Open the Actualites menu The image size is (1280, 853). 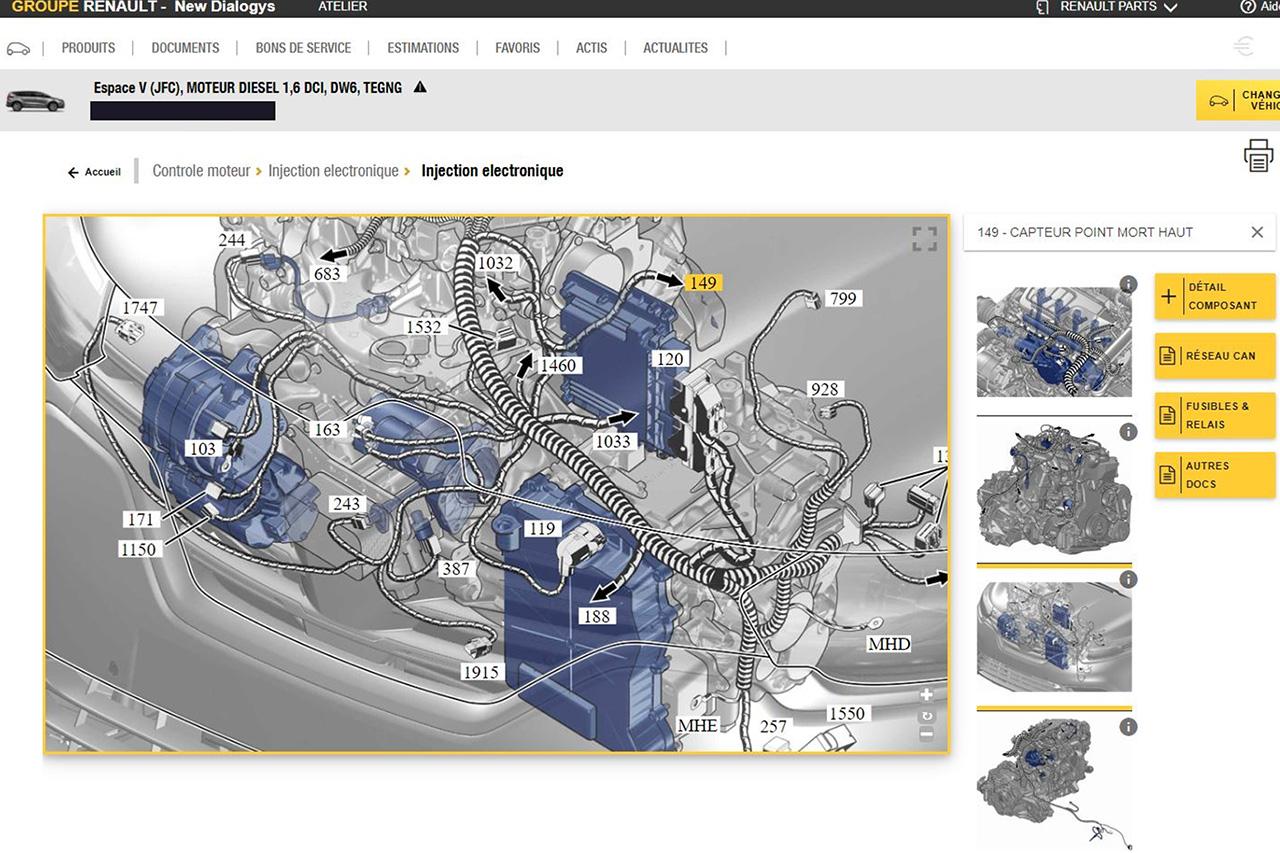point(675,47)
